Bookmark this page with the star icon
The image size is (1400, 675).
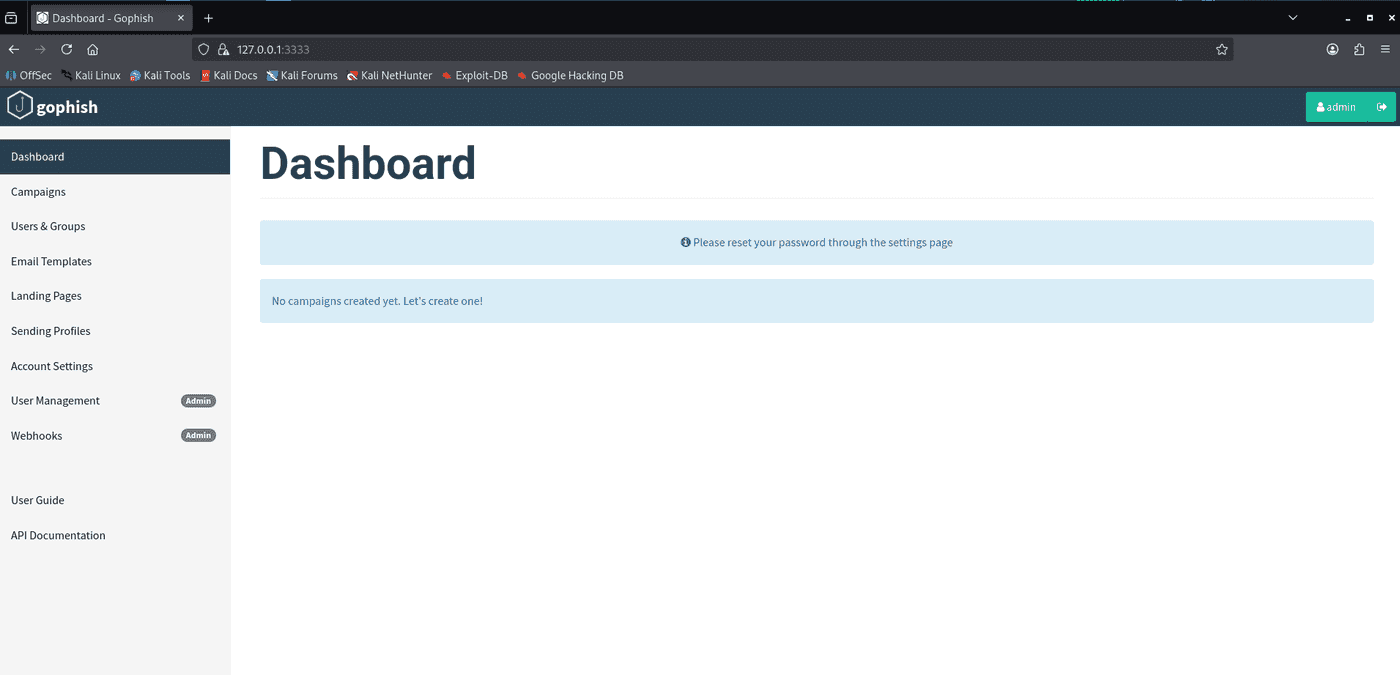[x=1221, y=49]
